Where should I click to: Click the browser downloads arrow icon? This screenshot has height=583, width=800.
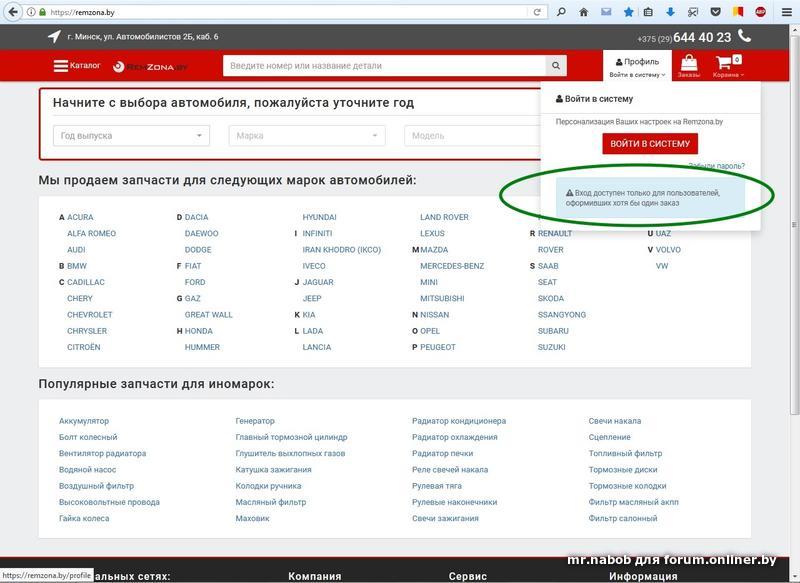[672, 12]
